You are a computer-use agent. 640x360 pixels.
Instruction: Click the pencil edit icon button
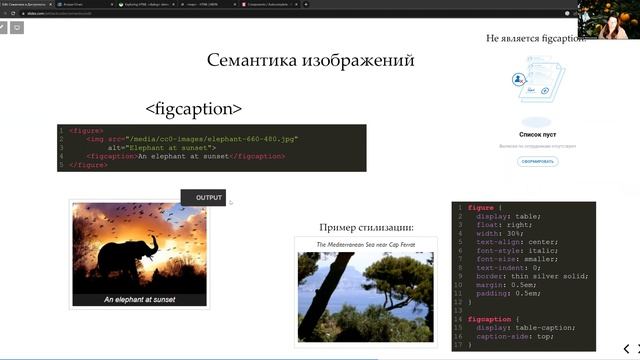2,28
